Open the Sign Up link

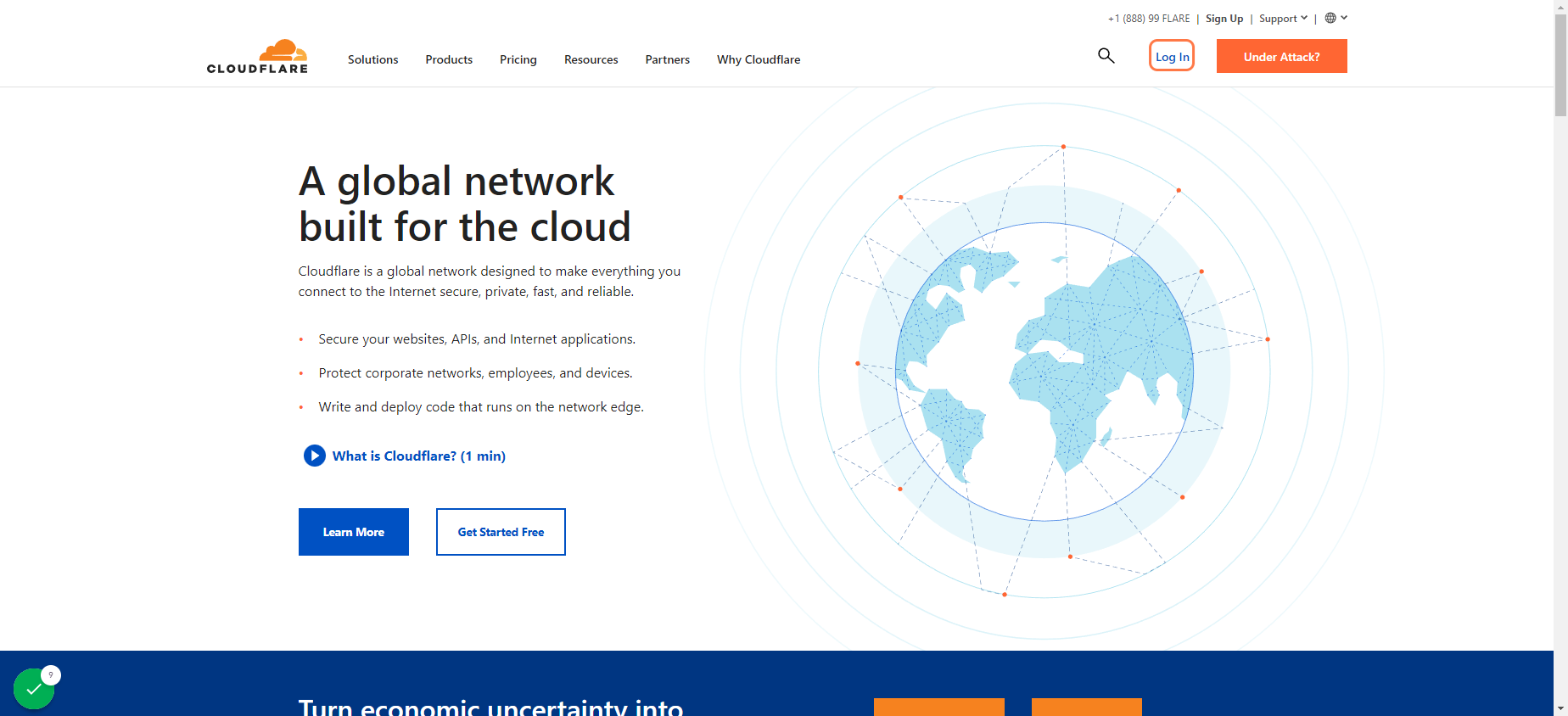(1224, 18)
